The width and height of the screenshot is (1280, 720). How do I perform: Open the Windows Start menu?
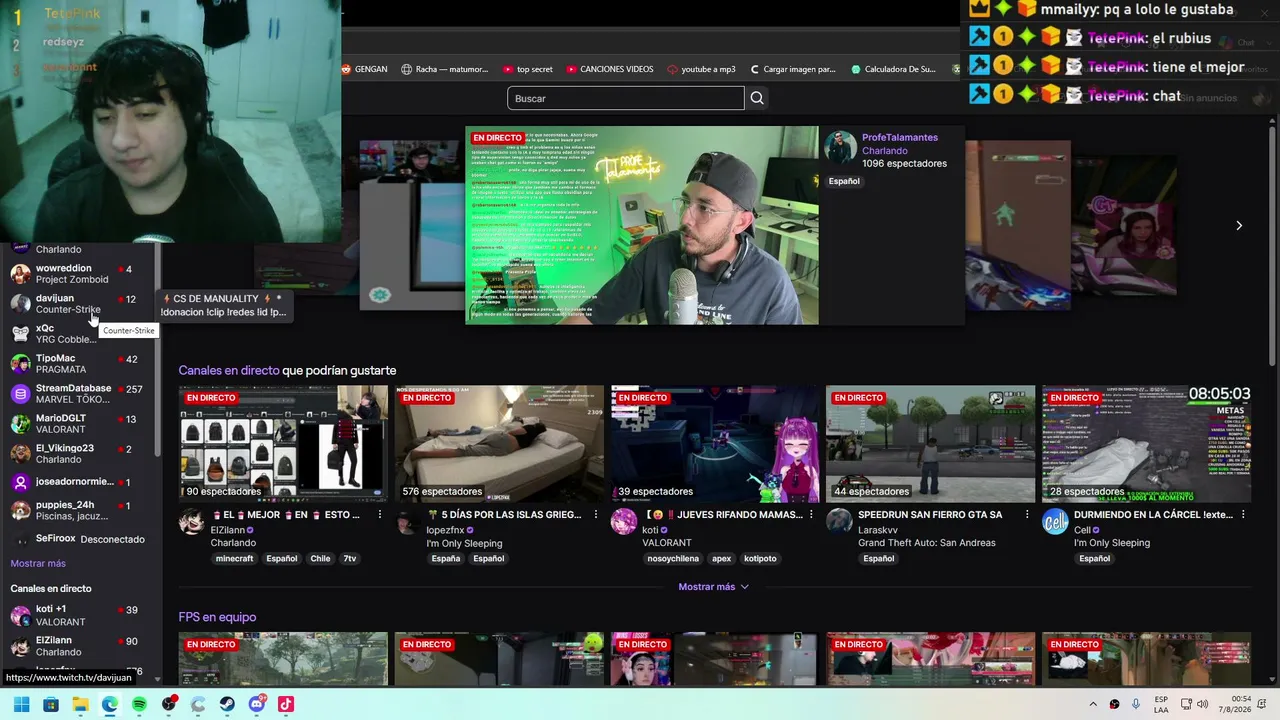(21, 704)
